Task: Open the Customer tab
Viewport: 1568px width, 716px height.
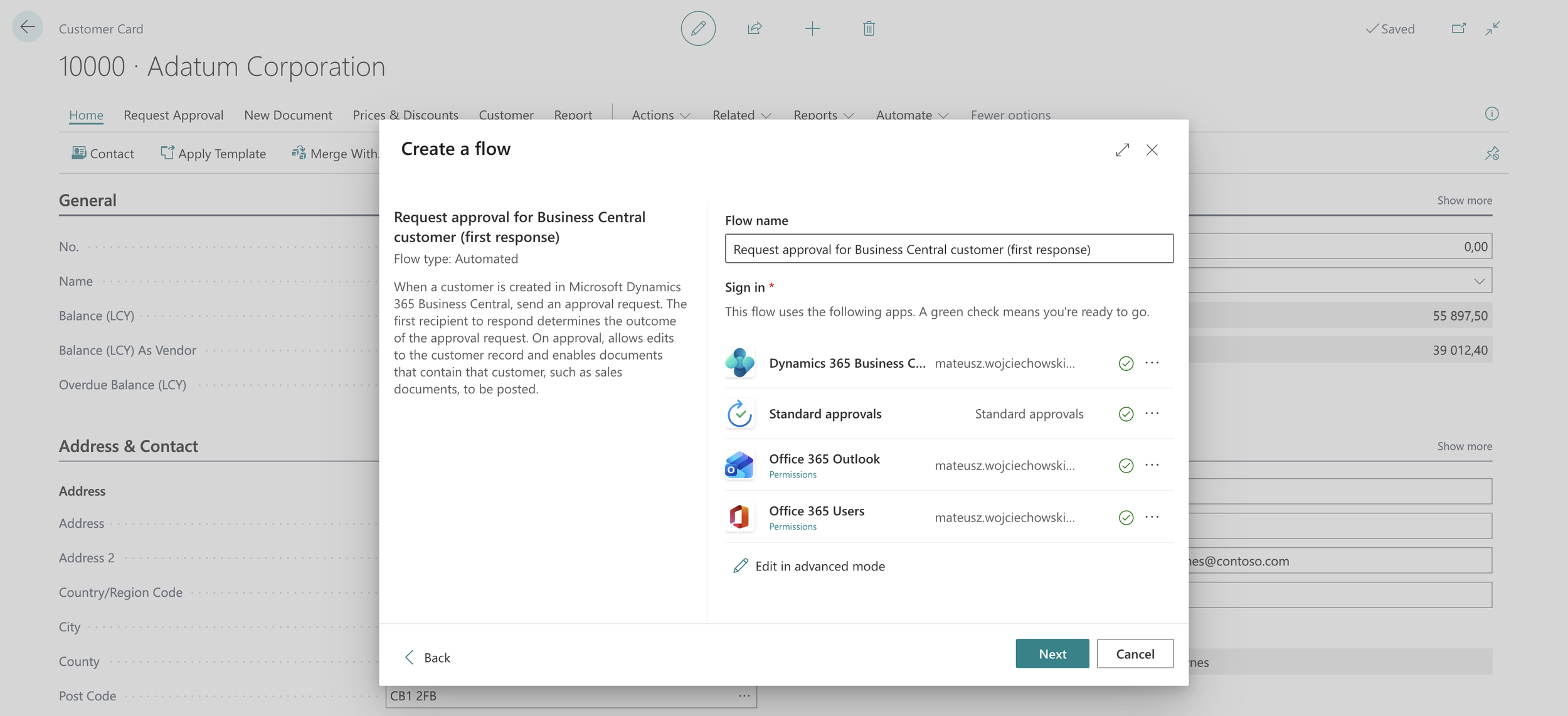Action: click(506, 115)
